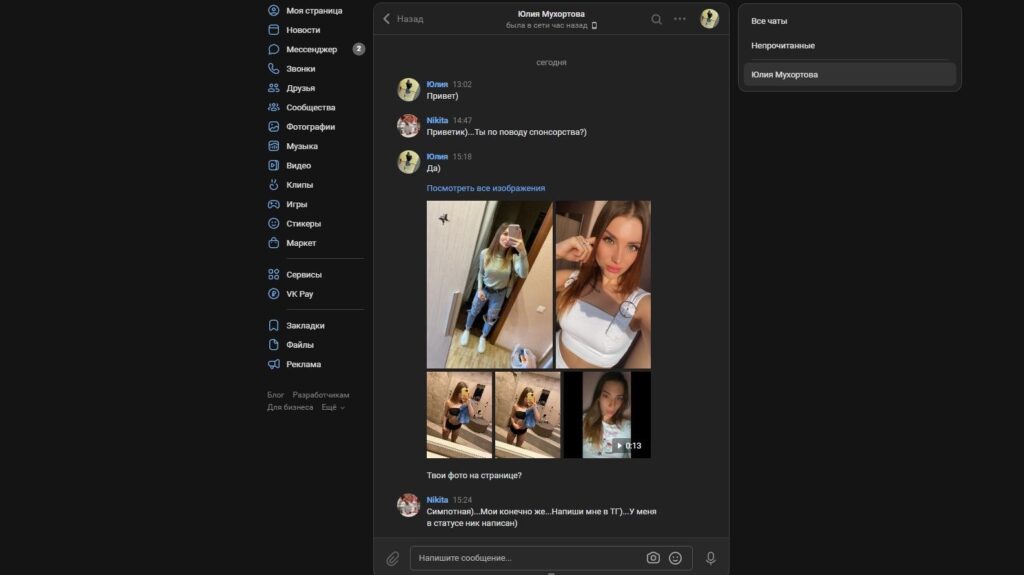1024x575 pixels.
Task: Search in conversation with magnifier icon
Action: [656, 19]
